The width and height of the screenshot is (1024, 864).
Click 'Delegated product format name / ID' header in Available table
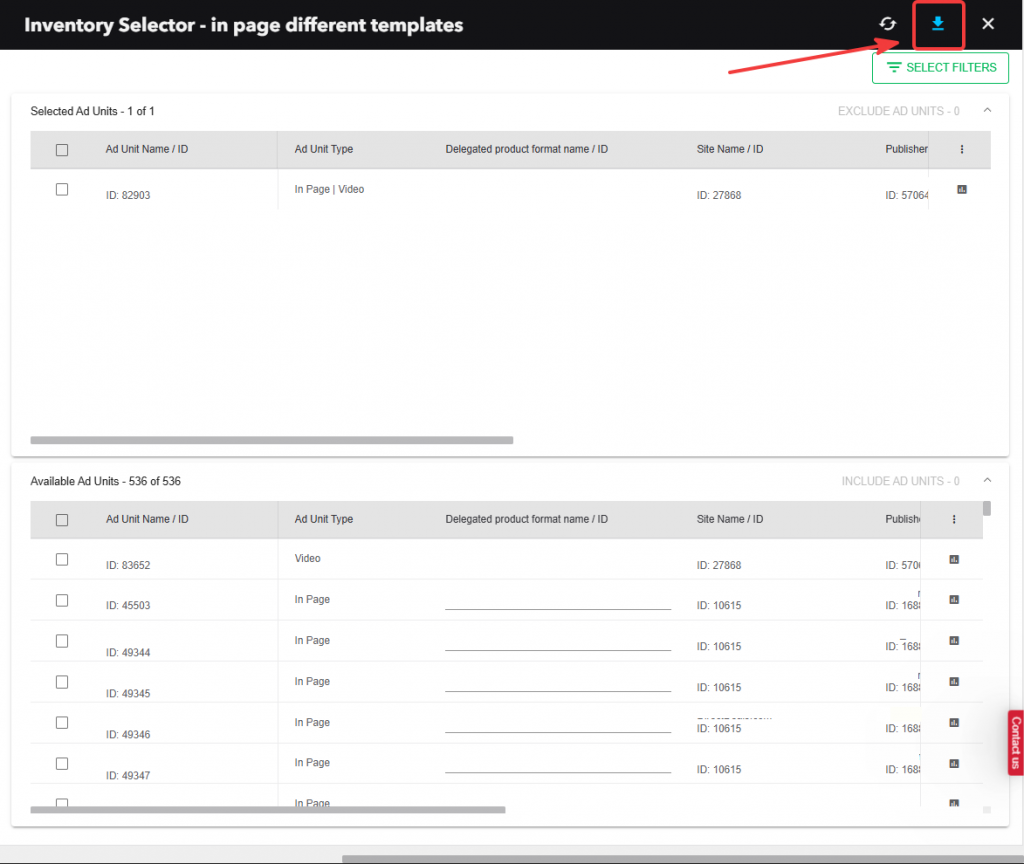[526, 519]
